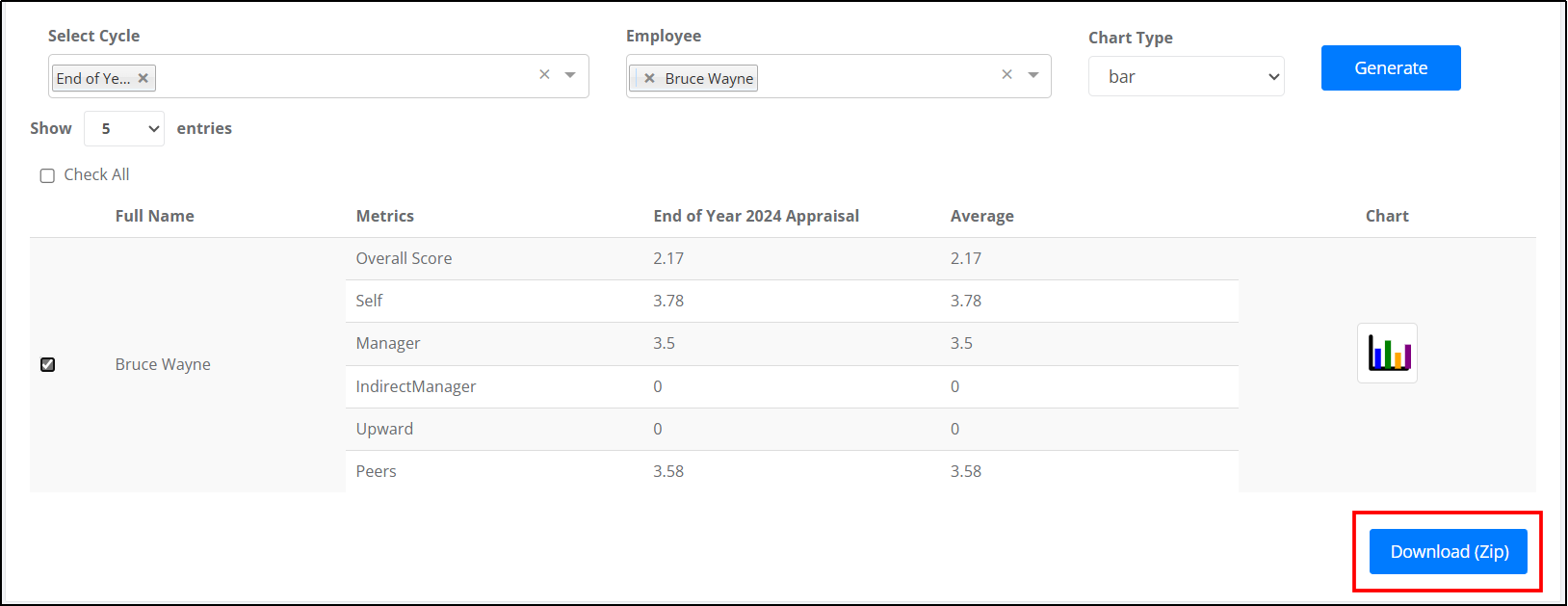Click the Generate button
The width and height of the screenshot is (1568, 606).
tap(1391, 67)
